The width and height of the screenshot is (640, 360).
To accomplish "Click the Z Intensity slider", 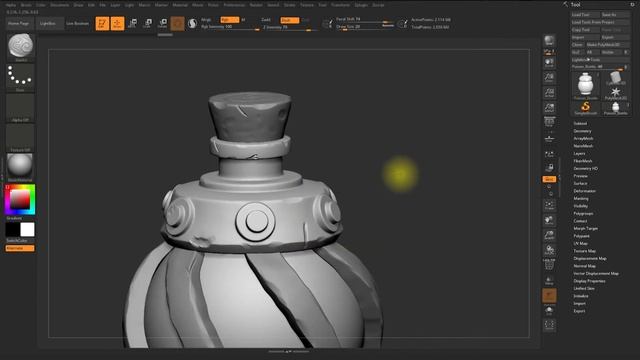I will pos(290,27).
